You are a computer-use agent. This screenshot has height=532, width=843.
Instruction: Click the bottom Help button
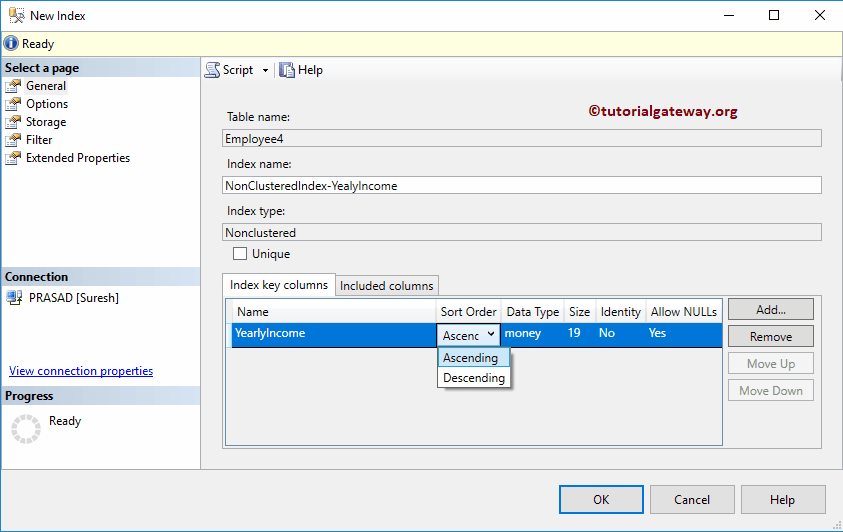click(783, 500)
